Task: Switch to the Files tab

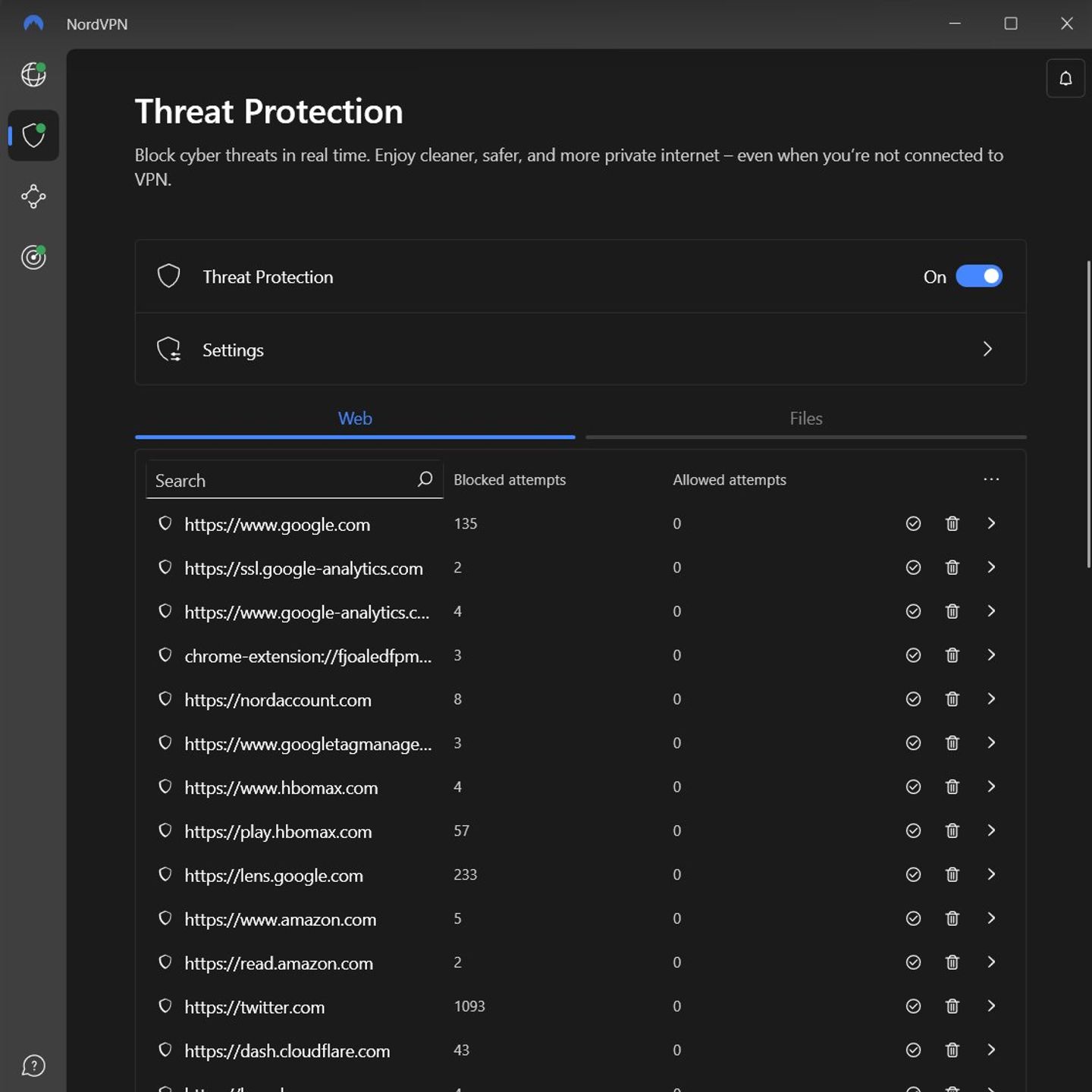Action: (806, 419)
